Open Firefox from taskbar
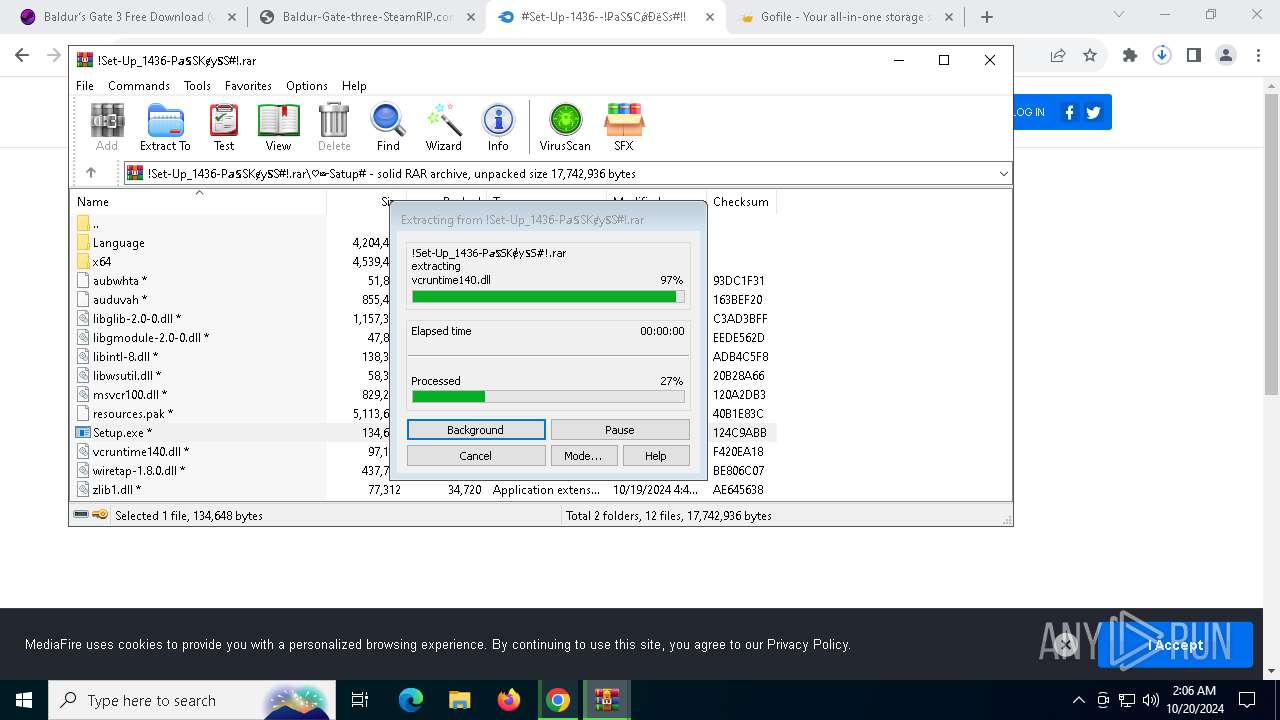This screenshot has width=1280, height=720. [x=509, y=700]
